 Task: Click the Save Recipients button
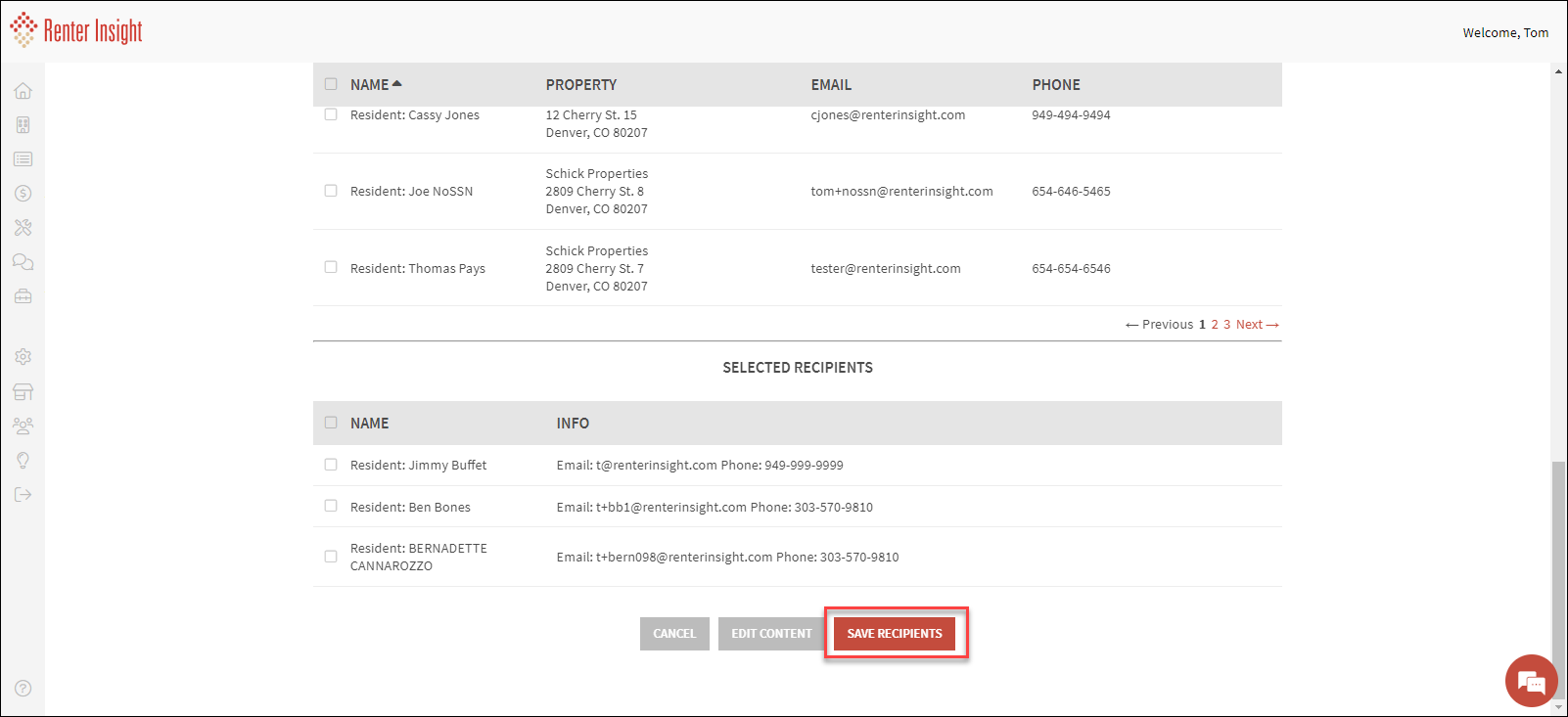(x=895, y=634)
